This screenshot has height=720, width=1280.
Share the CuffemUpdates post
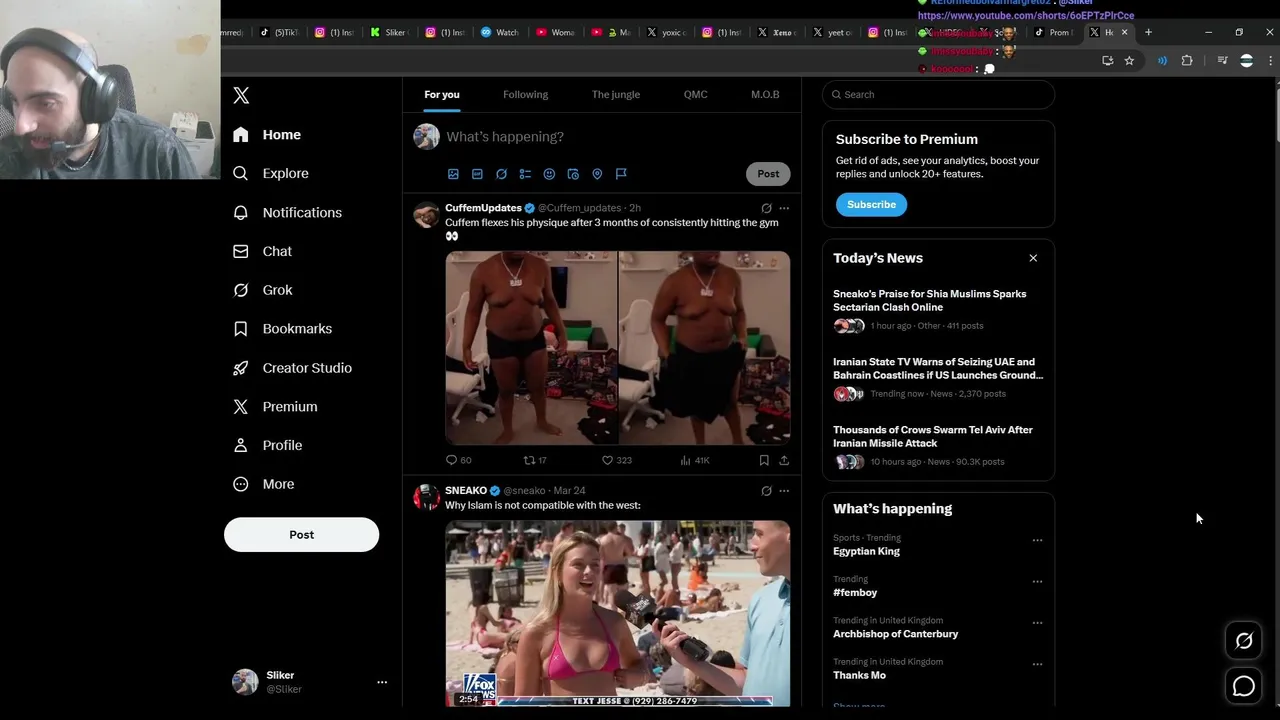click(784, 460)
